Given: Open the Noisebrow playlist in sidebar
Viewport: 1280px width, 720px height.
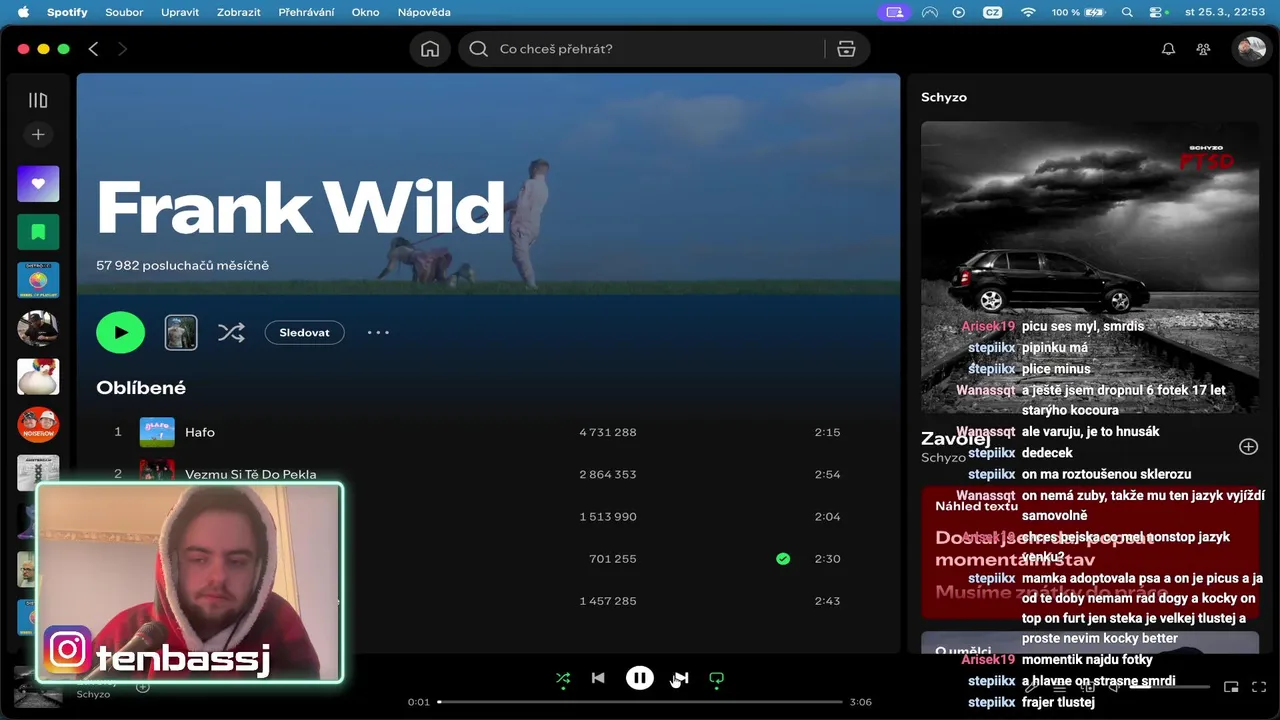Looking at the screenshot, I should point(38,425).
